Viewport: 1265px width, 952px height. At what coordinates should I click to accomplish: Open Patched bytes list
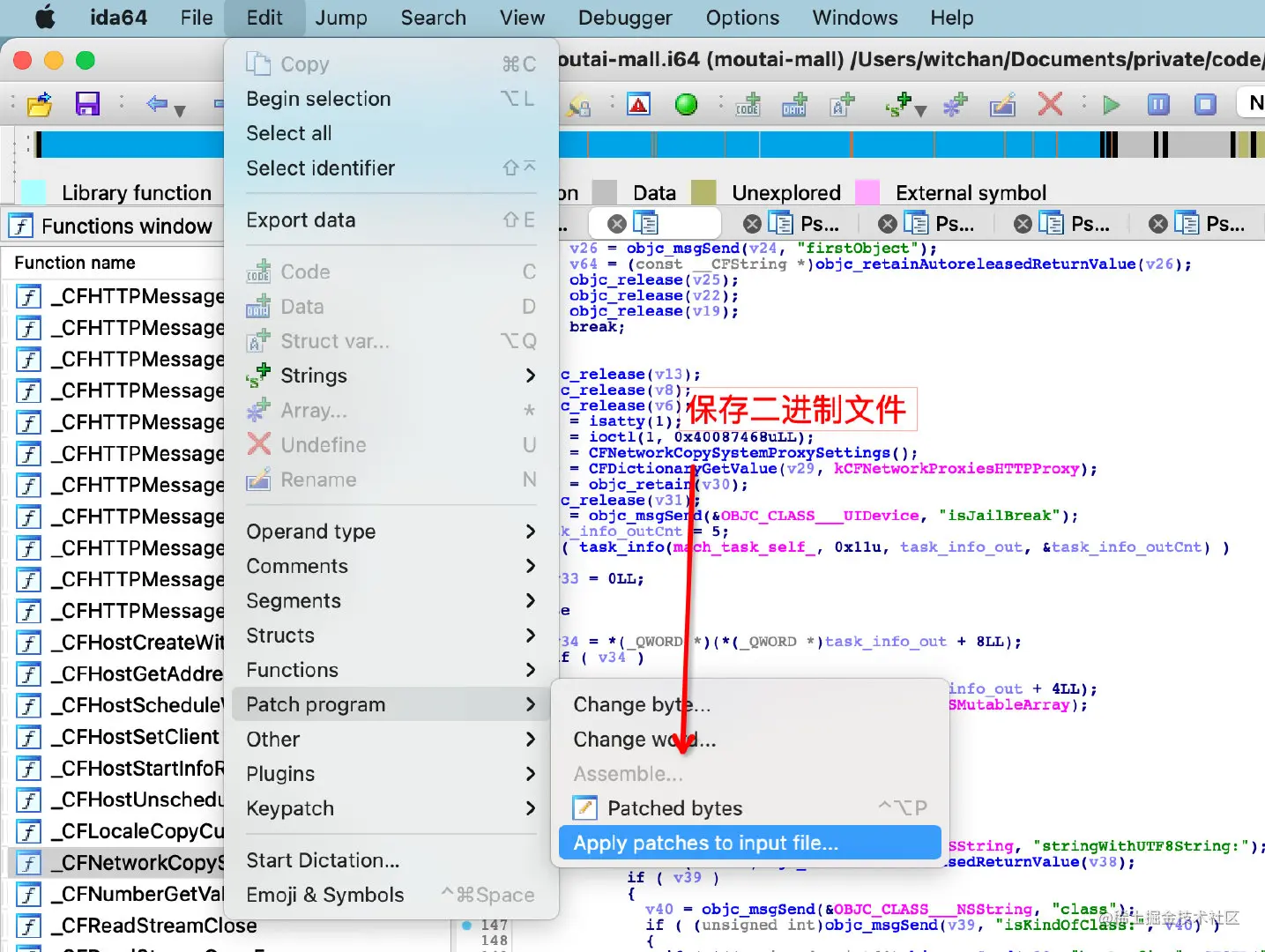[750, 808]
